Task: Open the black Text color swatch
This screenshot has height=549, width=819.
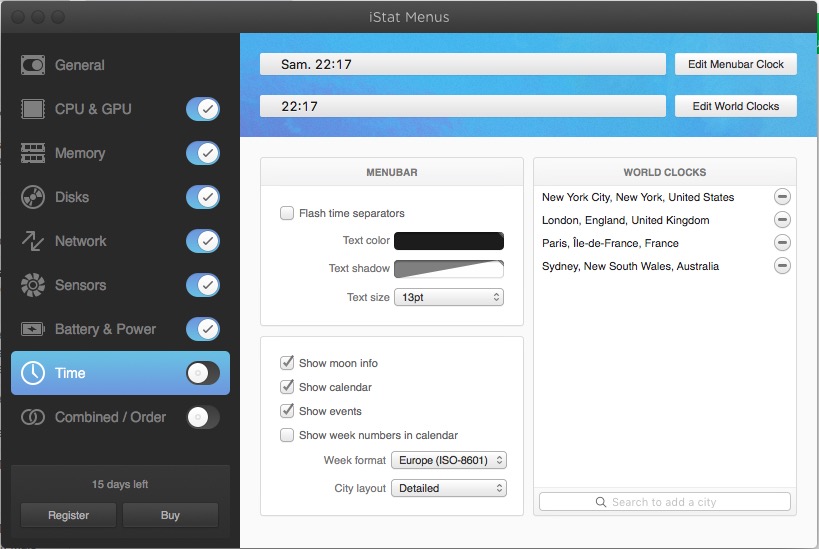Action: (449, 241)
